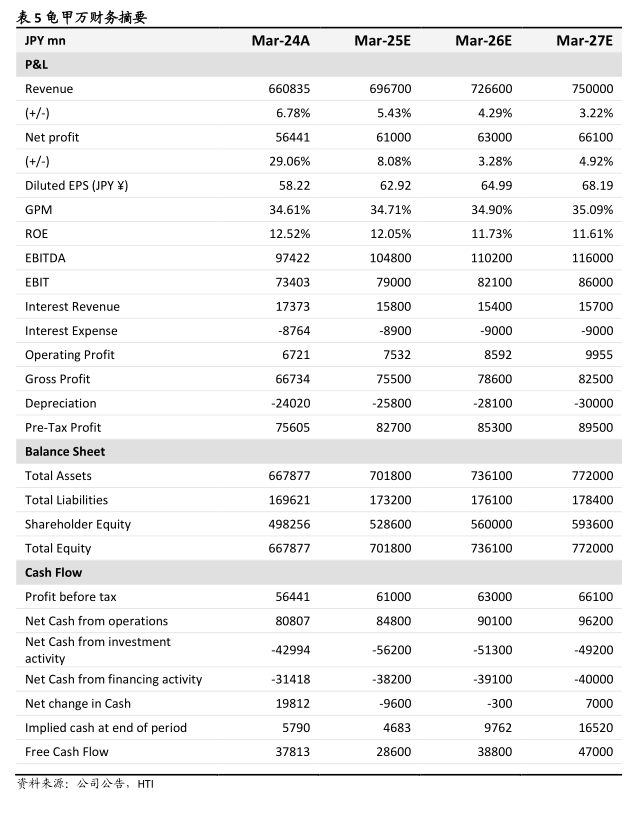
Task: Select the Implied cash at end of period label
Action: click(106, 728)
